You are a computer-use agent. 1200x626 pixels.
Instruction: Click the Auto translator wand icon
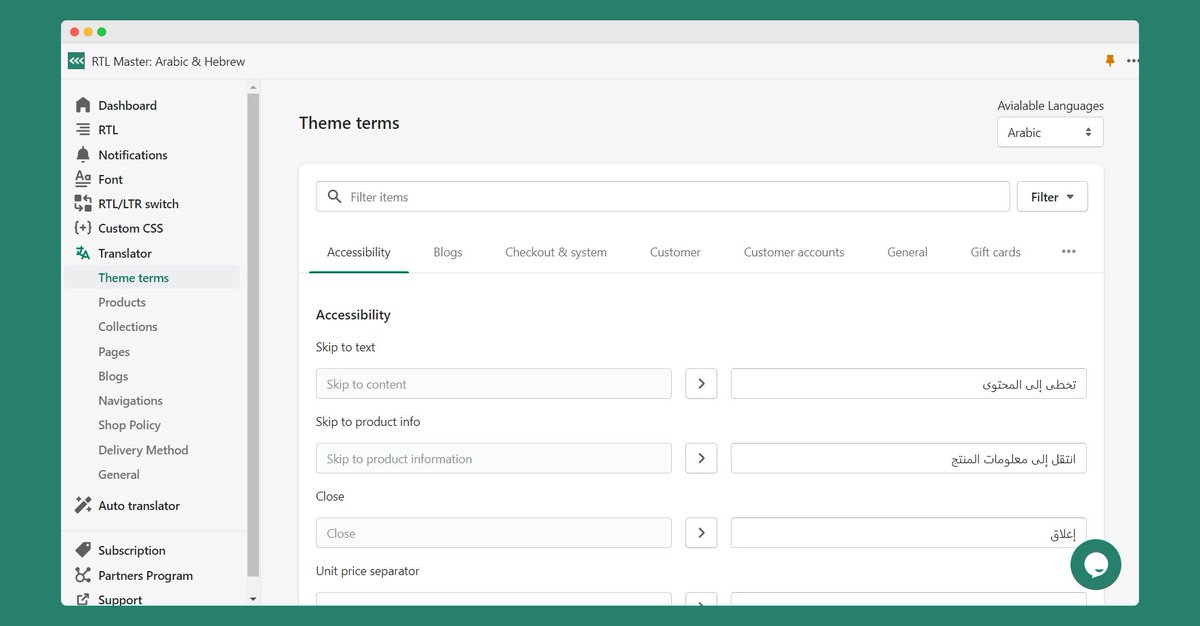[x=83, y=505]
